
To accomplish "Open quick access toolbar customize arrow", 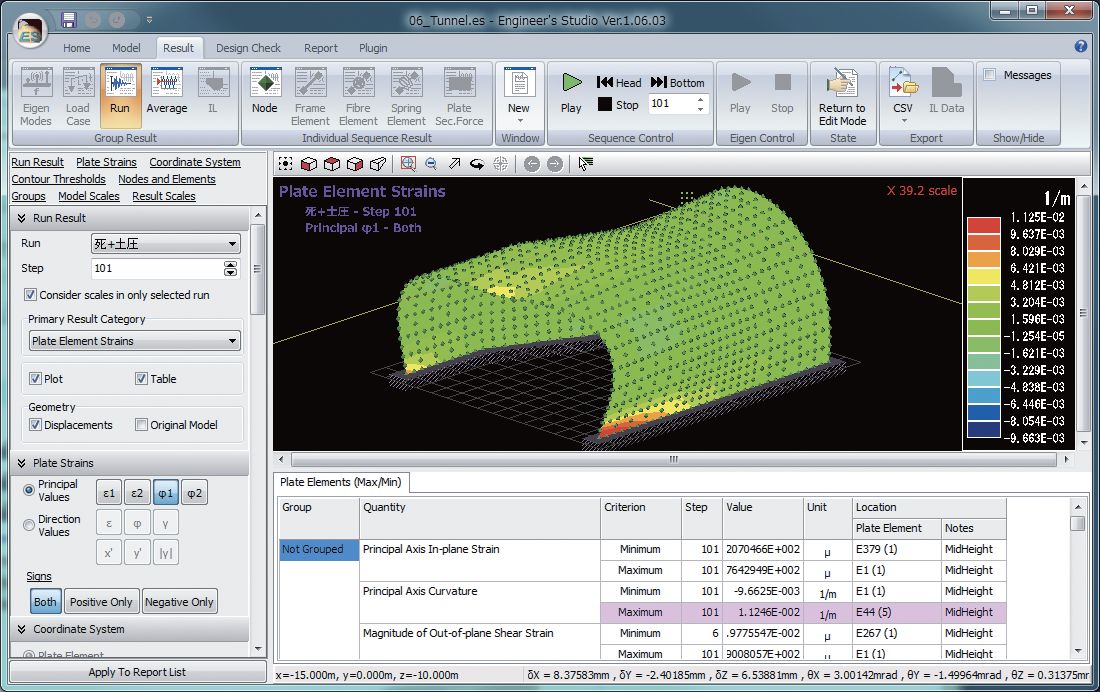I will pos(149,20).
